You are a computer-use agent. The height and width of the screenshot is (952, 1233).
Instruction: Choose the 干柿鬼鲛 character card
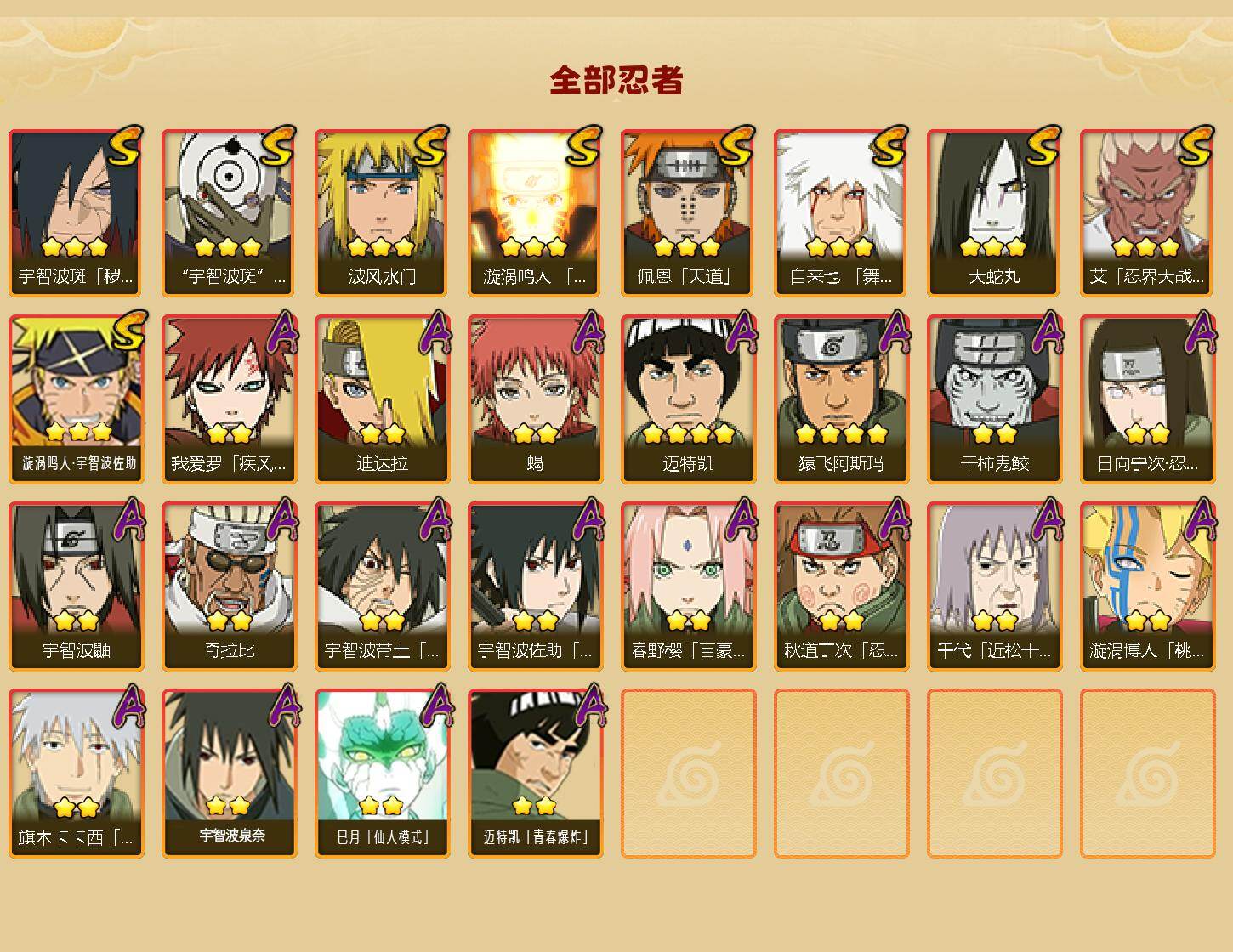pos(994,399)
